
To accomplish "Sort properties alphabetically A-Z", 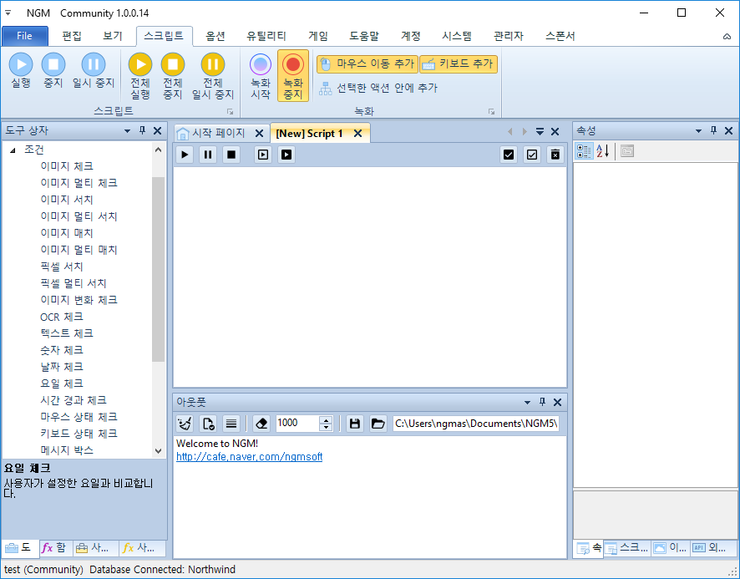I will [x=603, y=151].
